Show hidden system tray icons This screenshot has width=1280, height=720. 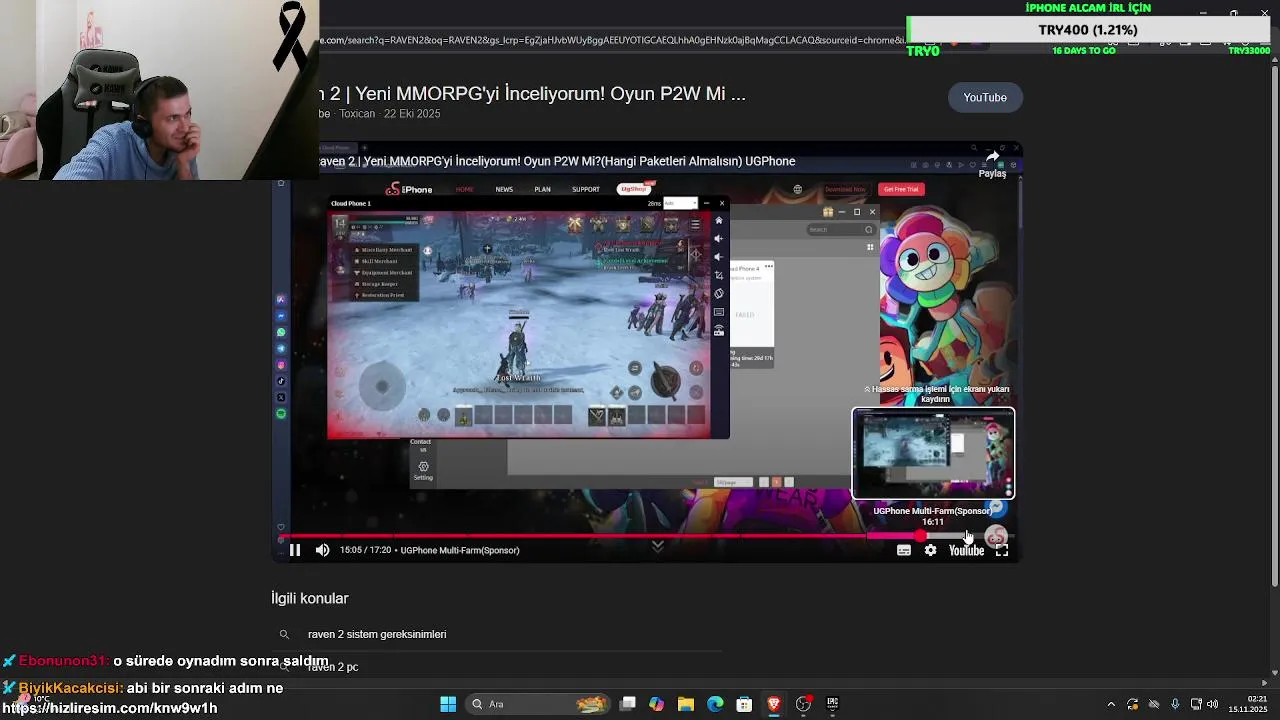point(1110,704)
